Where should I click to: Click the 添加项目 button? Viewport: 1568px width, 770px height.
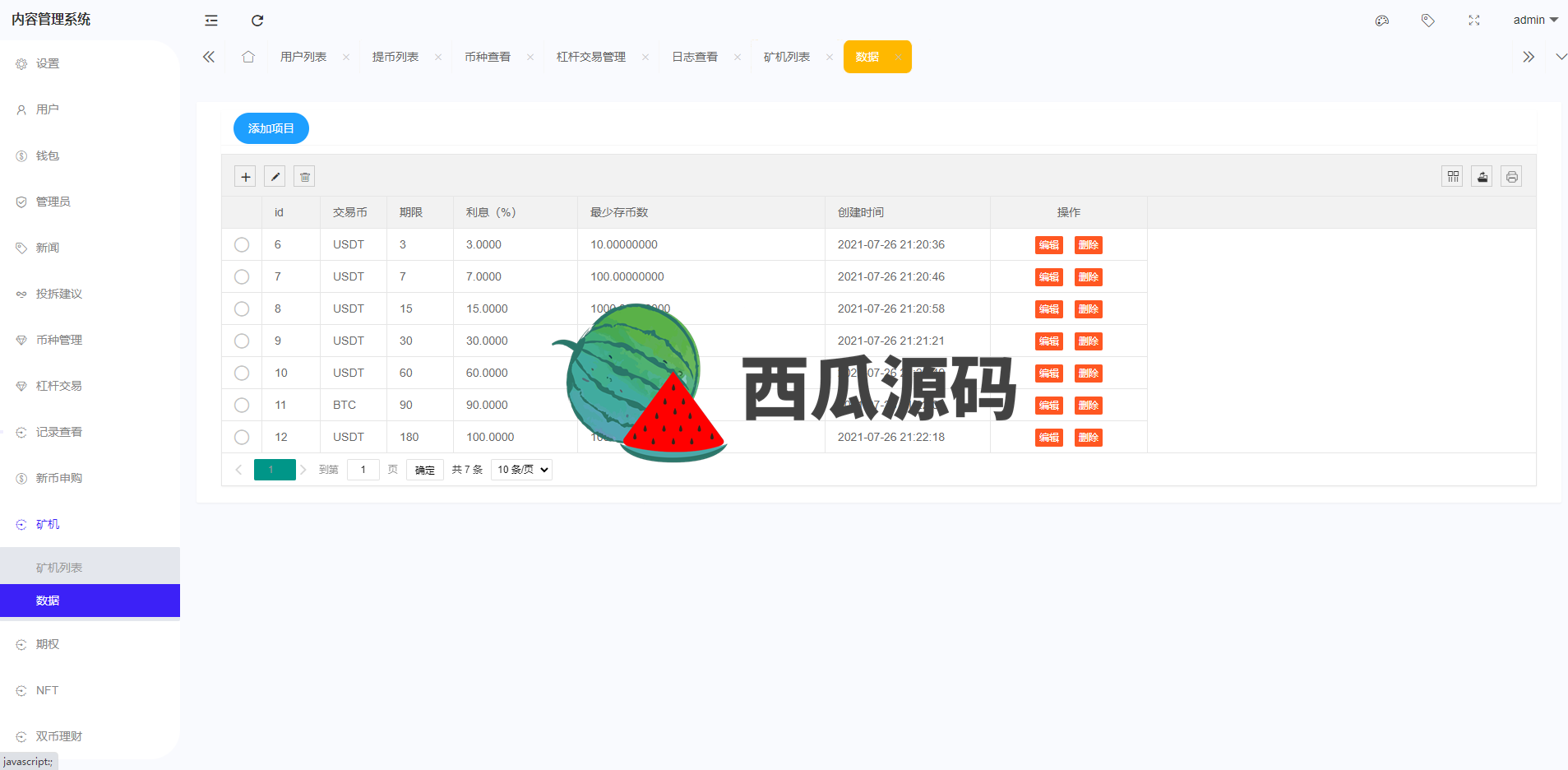[x=271, y=128]
